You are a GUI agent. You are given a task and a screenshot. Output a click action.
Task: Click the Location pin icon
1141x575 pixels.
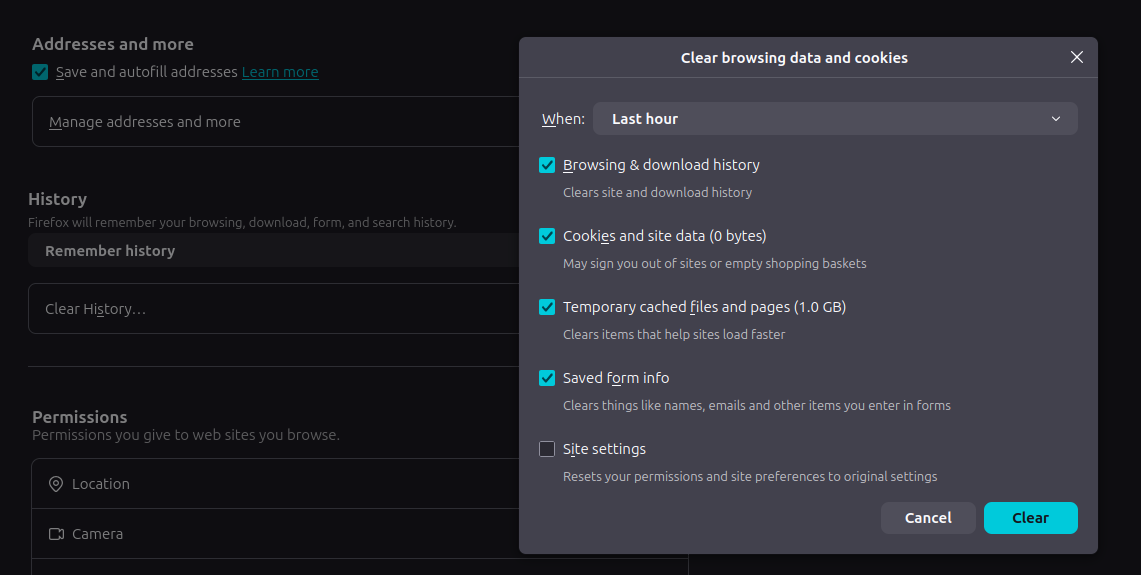pyautogui.click(x=56, y=484)
